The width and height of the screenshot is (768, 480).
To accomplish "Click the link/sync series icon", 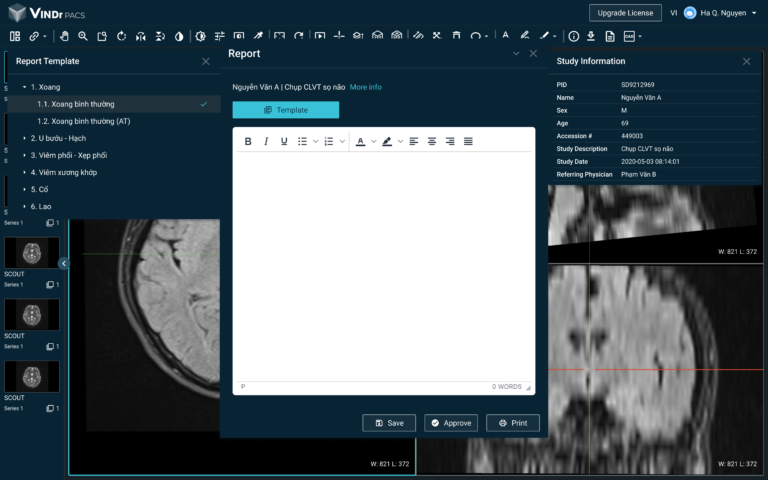I will [34, 36].
